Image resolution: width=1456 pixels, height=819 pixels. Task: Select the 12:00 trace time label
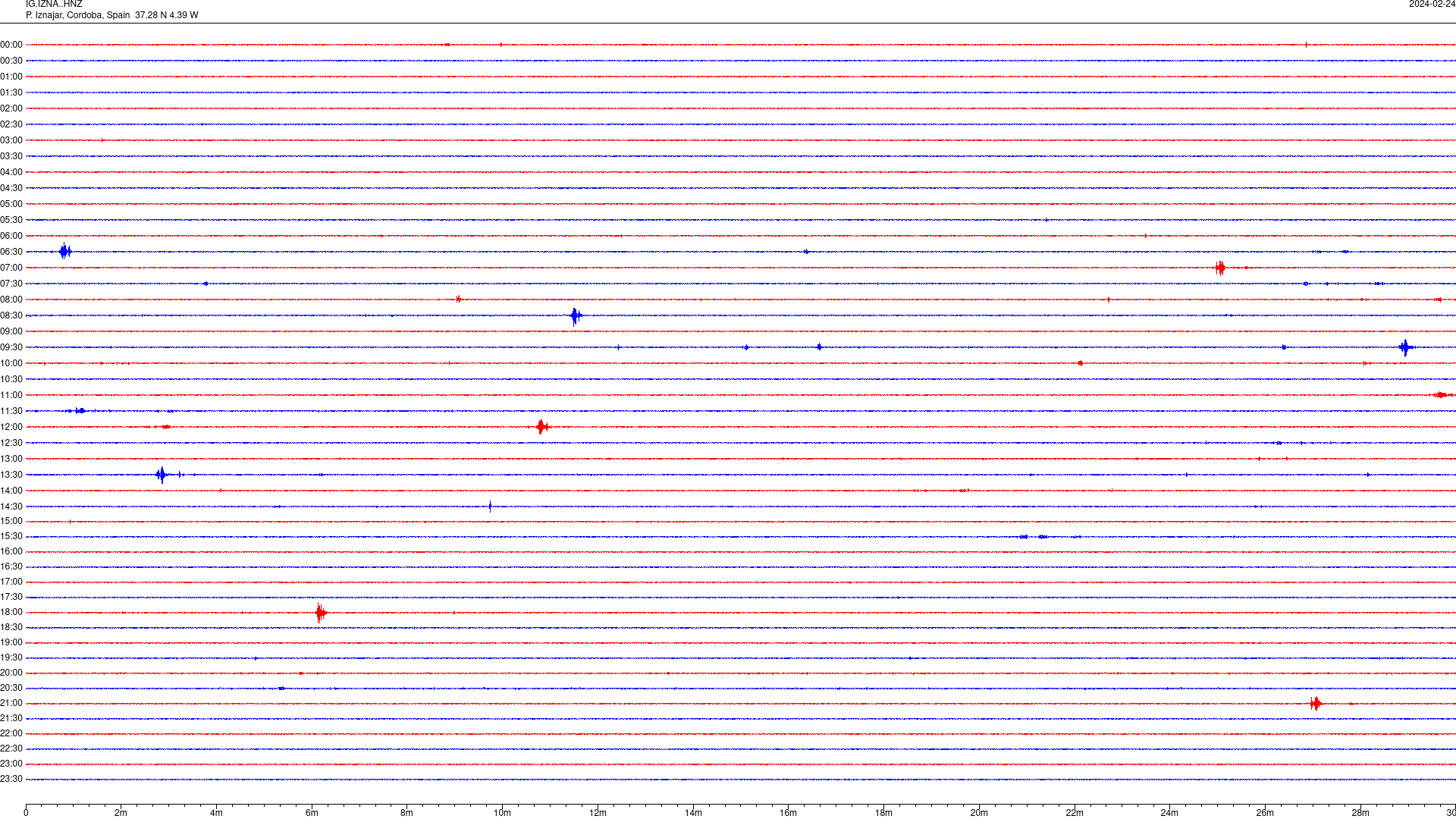[11, 427]
